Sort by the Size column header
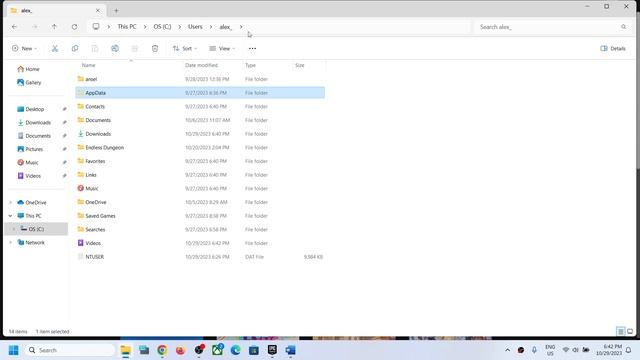 [300, 65]
